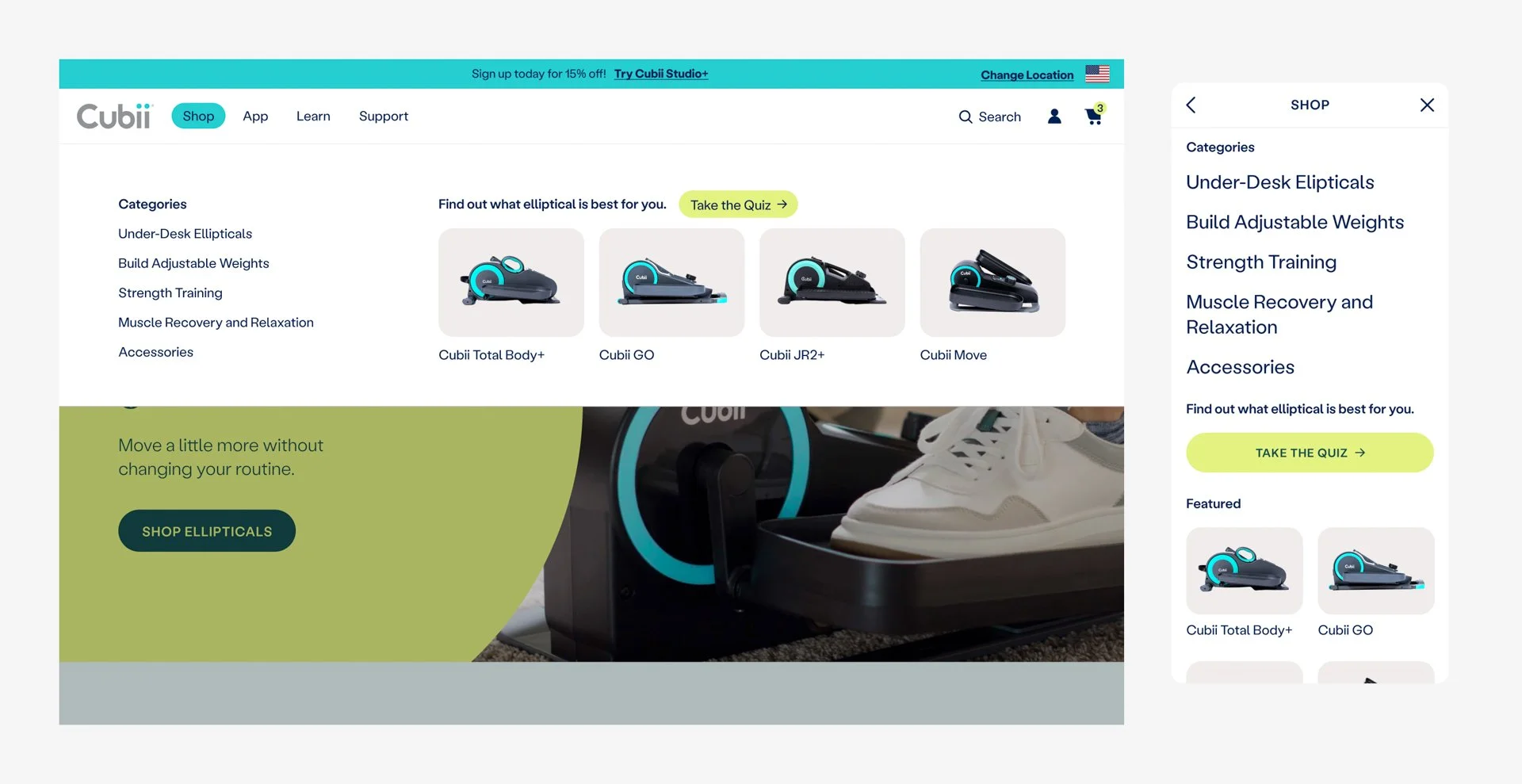Open Cubii GO desktop product thumbnail
1522x784 pixels.
click(672, 283)
